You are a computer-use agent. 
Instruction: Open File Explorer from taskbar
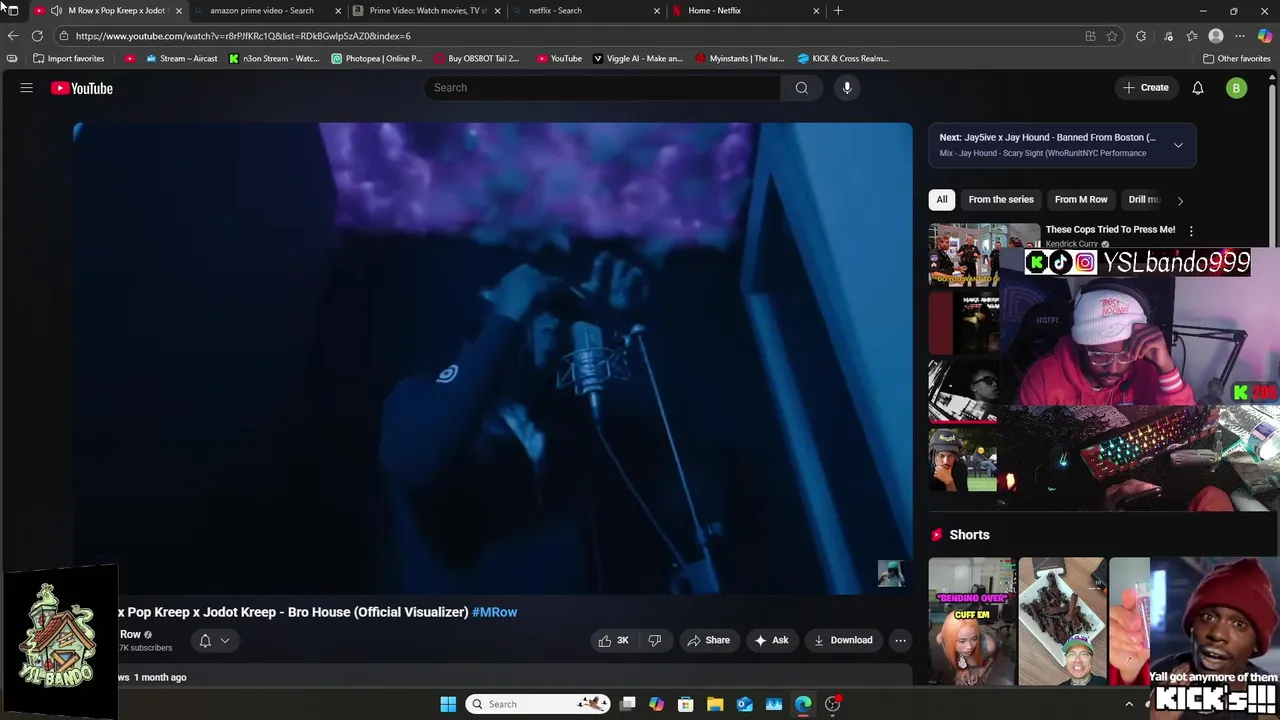715,704
